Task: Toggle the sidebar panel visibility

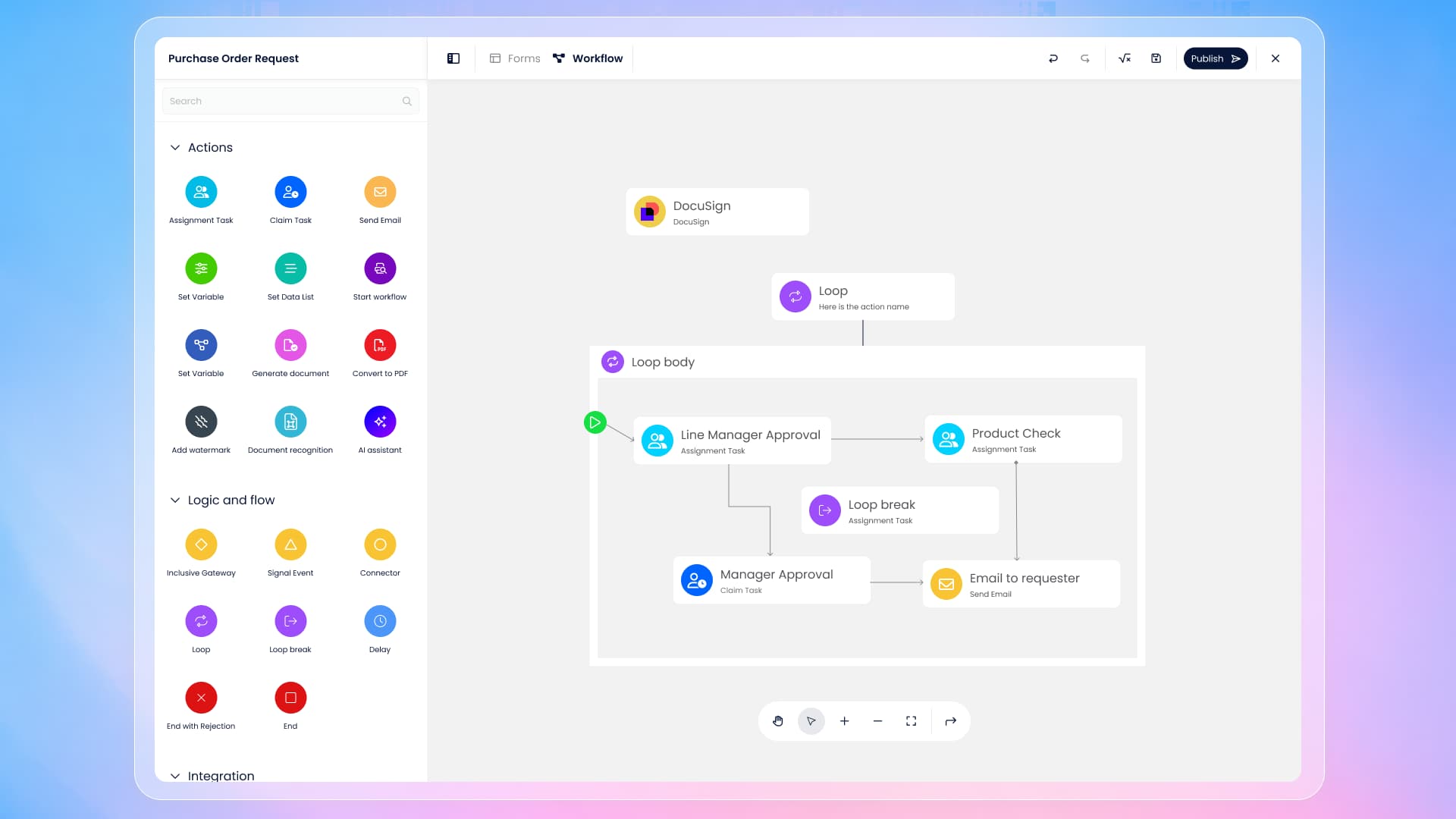Action: 453,58
